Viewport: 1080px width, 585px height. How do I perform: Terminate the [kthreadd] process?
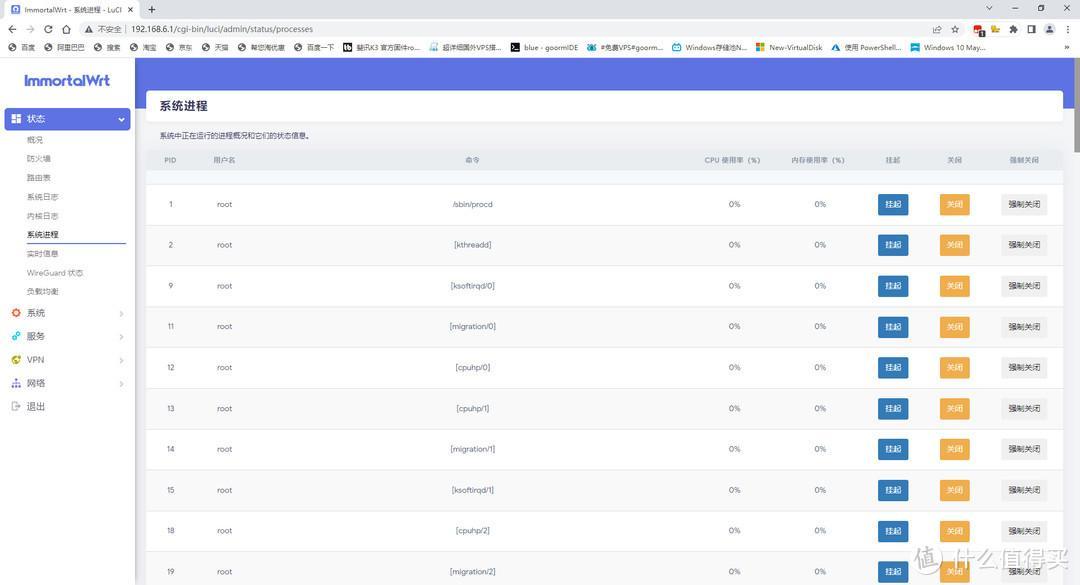[955, 245]
